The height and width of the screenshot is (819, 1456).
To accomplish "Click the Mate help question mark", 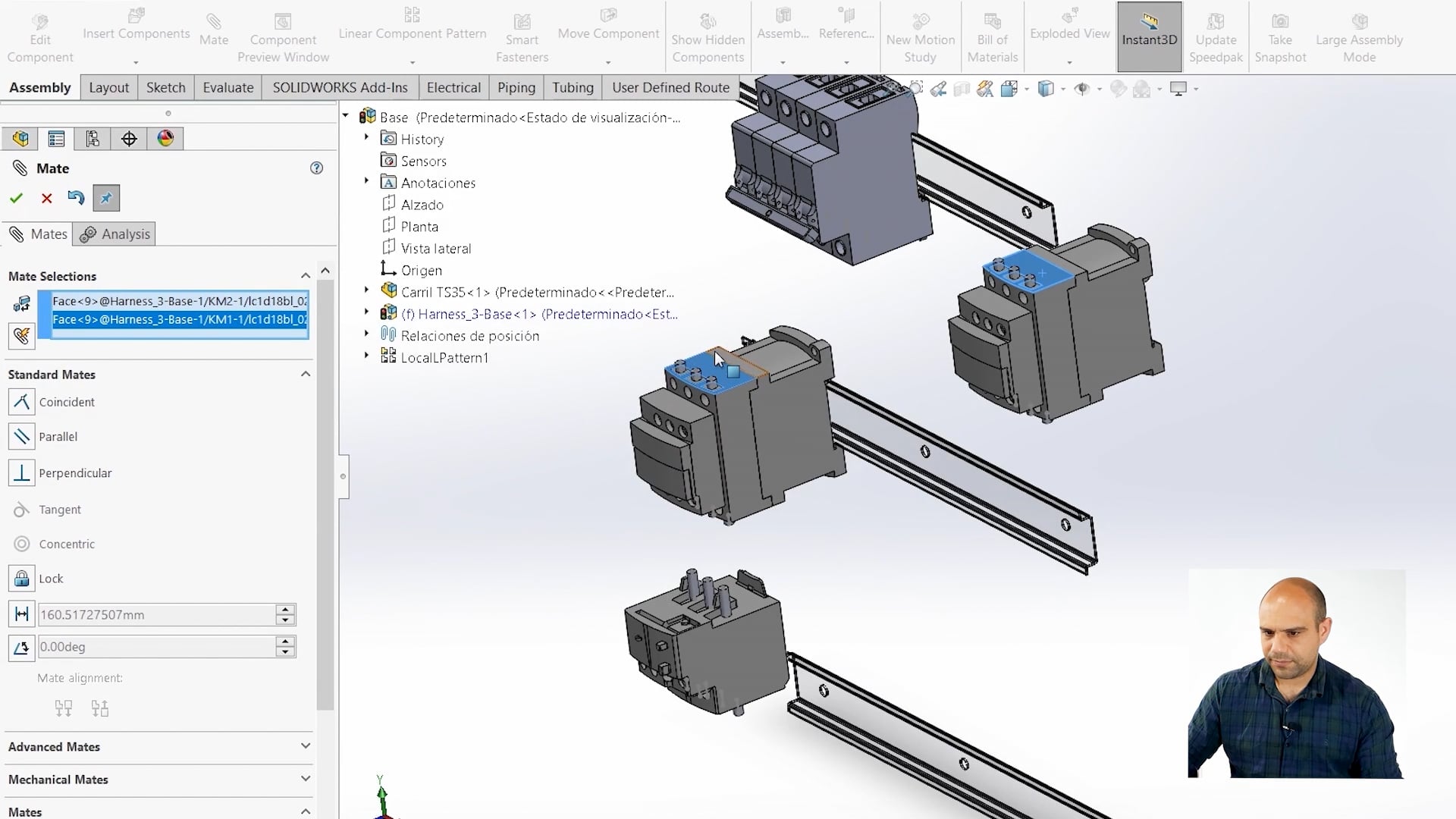I will tap(316, 168).
